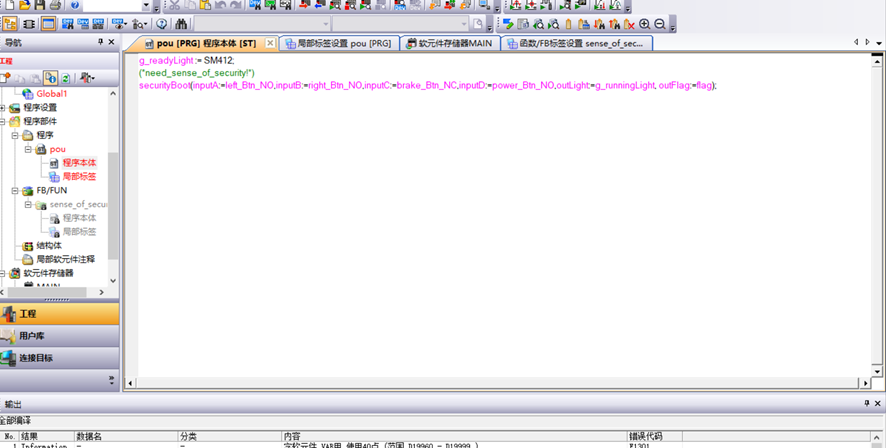886x448 pixels.
Task: Collapse the pou program node
Action: (x=29, y=149)
